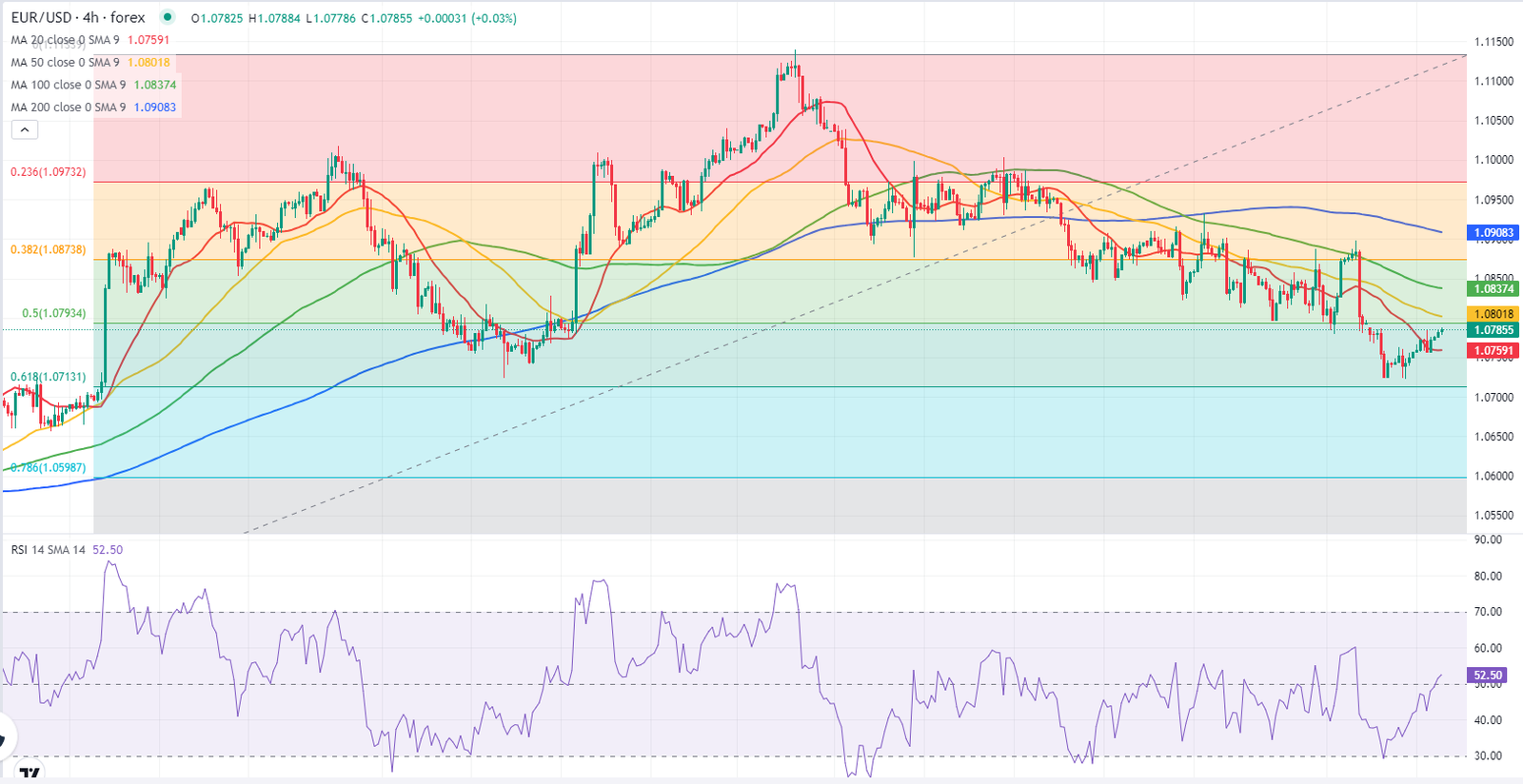Click the green market status dot
The width and height of the screenshot is (1523, 784).
168,17
